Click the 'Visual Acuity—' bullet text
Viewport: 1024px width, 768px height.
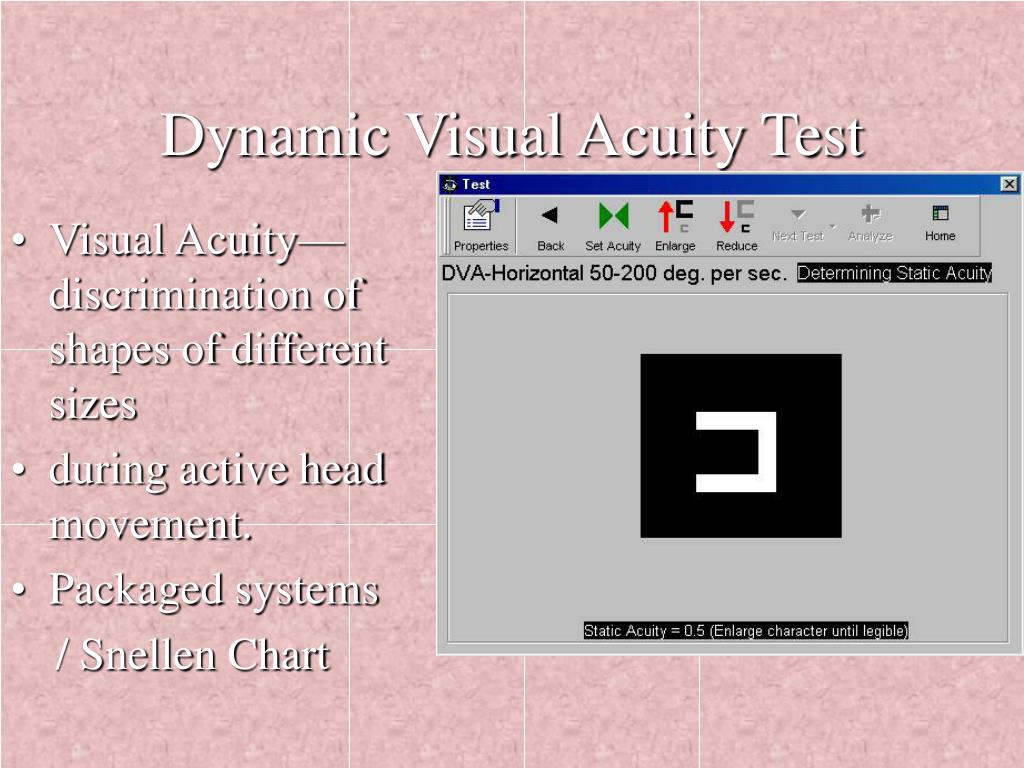click(197, 240)
